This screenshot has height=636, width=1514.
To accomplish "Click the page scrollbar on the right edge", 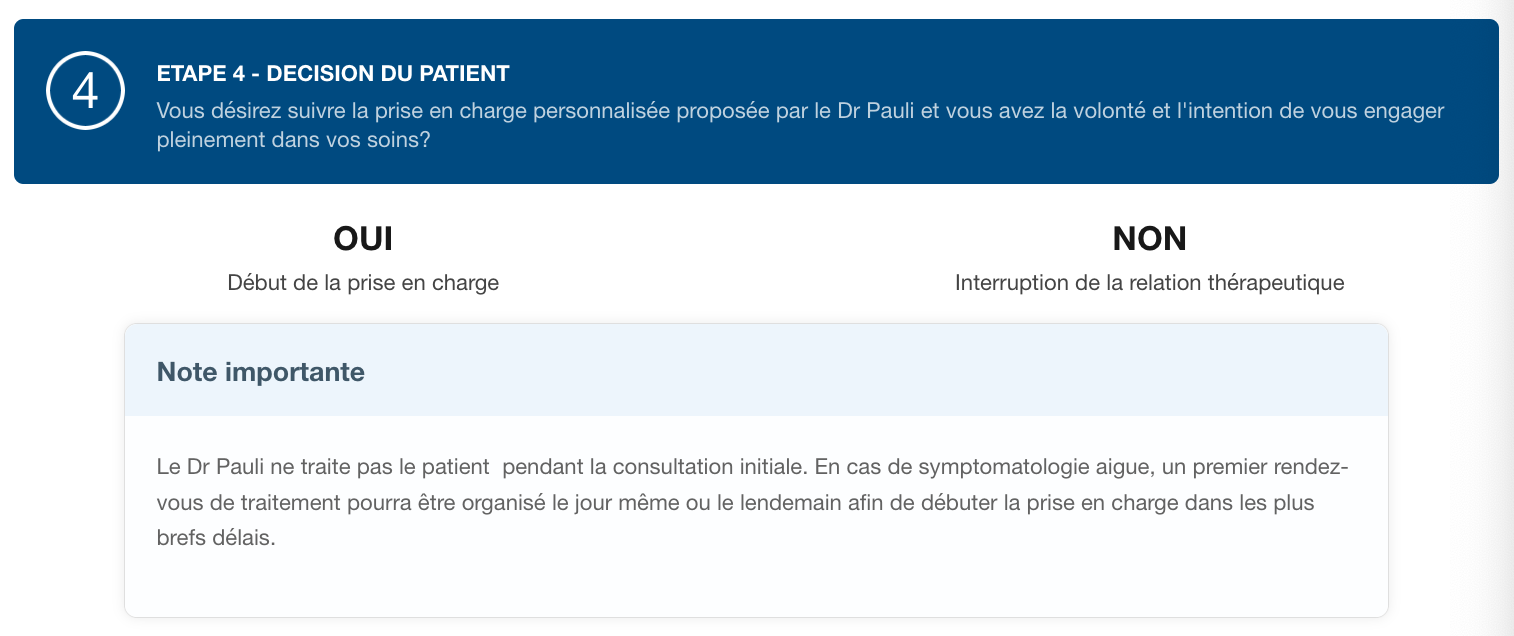I will point(1505,318).
